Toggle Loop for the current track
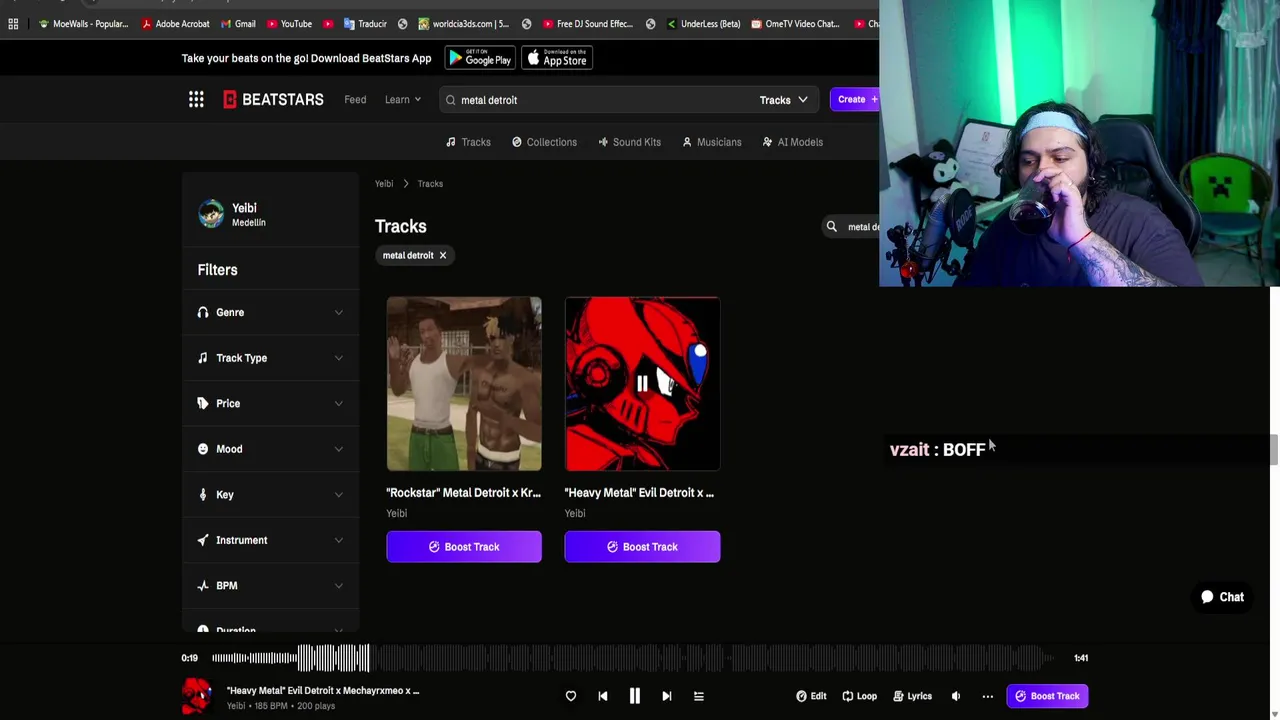Screen dimensions: 1280x720 click(x=859, y=696)
